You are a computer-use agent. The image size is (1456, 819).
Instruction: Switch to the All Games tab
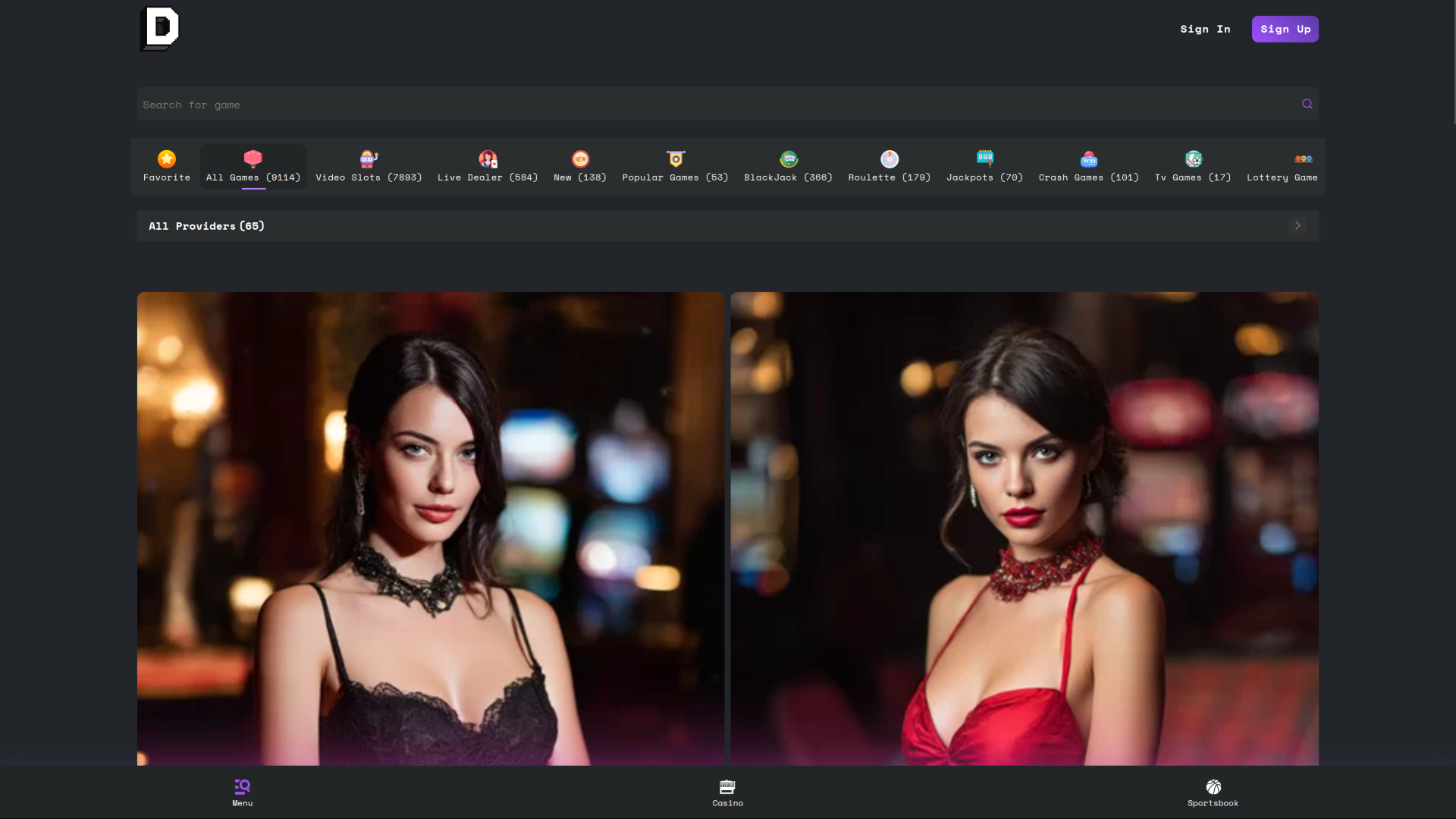(253, 166)
